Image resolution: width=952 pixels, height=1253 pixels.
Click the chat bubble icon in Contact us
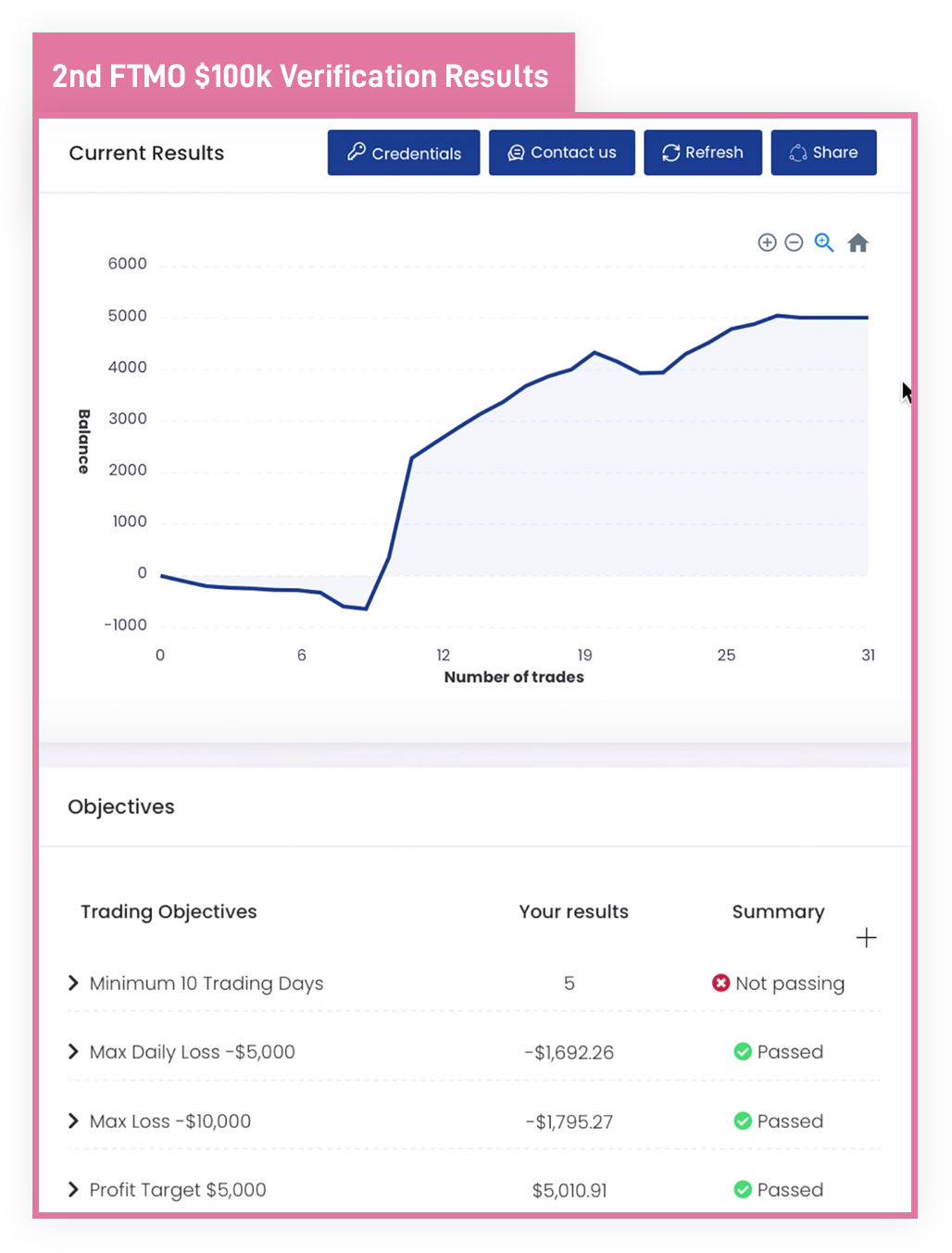tap(516, 153)
